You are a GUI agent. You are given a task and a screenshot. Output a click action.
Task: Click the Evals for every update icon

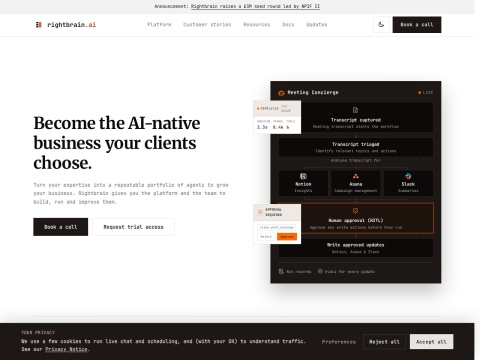(x=320, y=272)
